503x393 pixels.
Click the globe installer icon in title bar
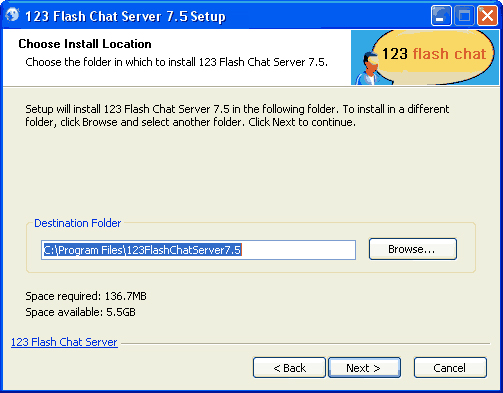(12, 15)
